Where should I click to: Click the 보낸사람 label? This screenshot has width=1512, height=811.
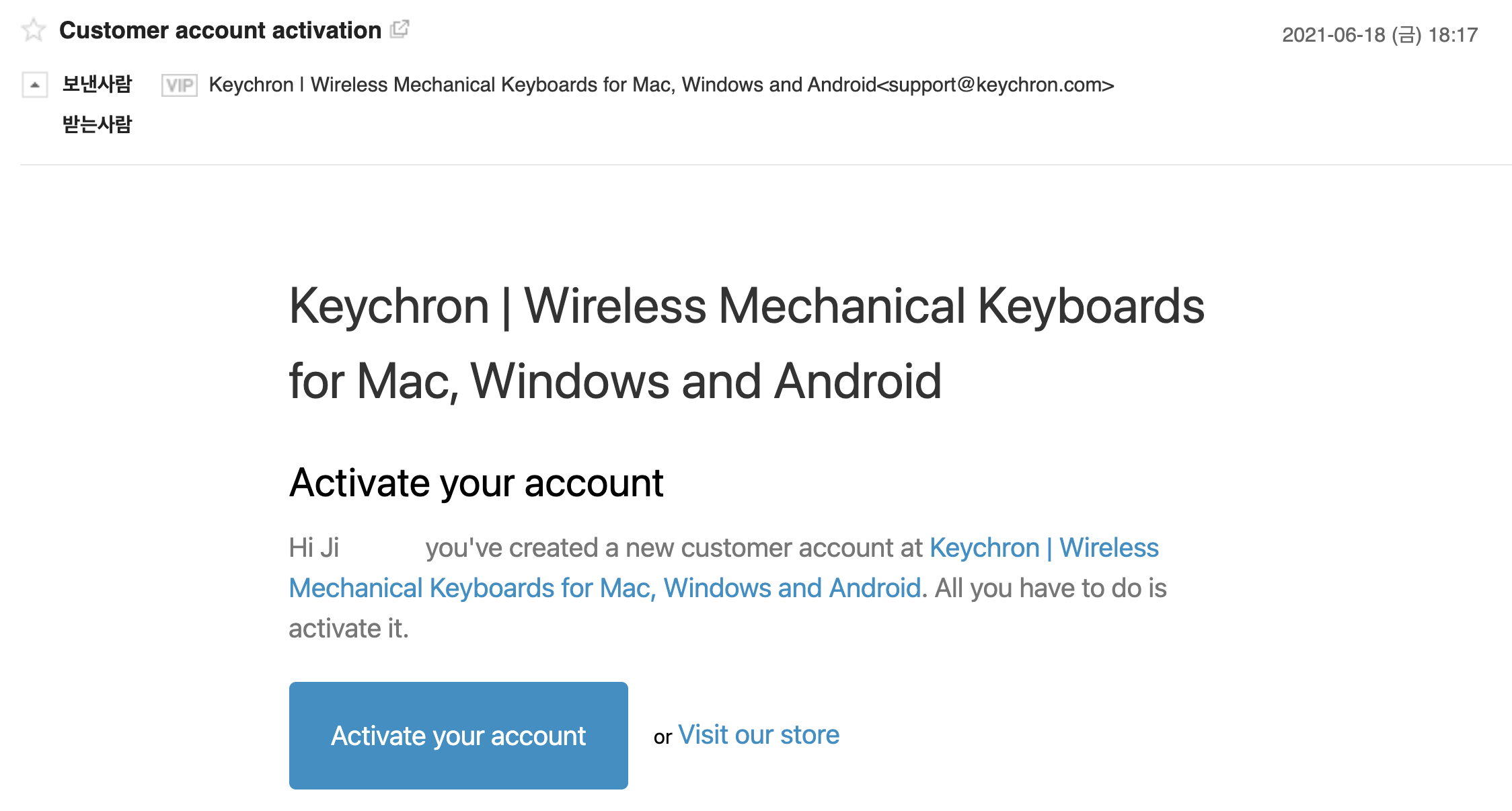pyautogui.click(x=97, y=84)
